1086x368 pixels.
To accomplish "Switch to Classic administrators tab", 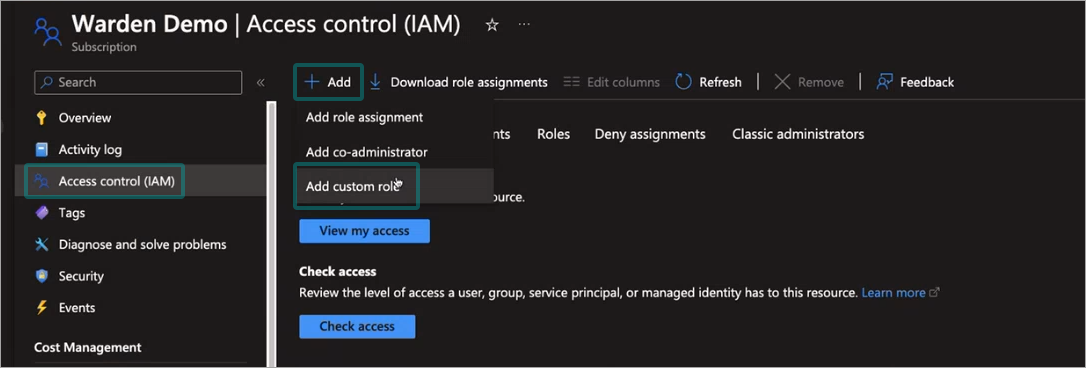I will click(798, 134).
